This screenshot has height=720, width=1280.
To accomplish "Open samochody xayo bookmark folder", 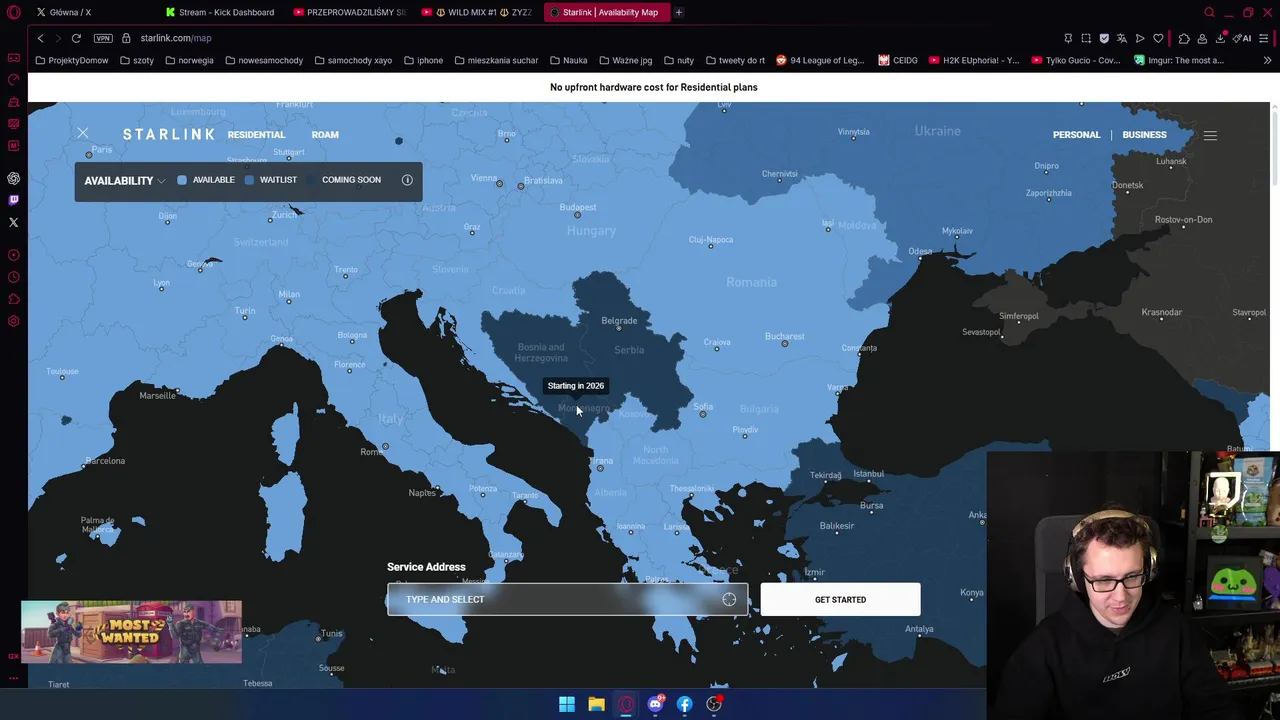I will pos(353,60).
